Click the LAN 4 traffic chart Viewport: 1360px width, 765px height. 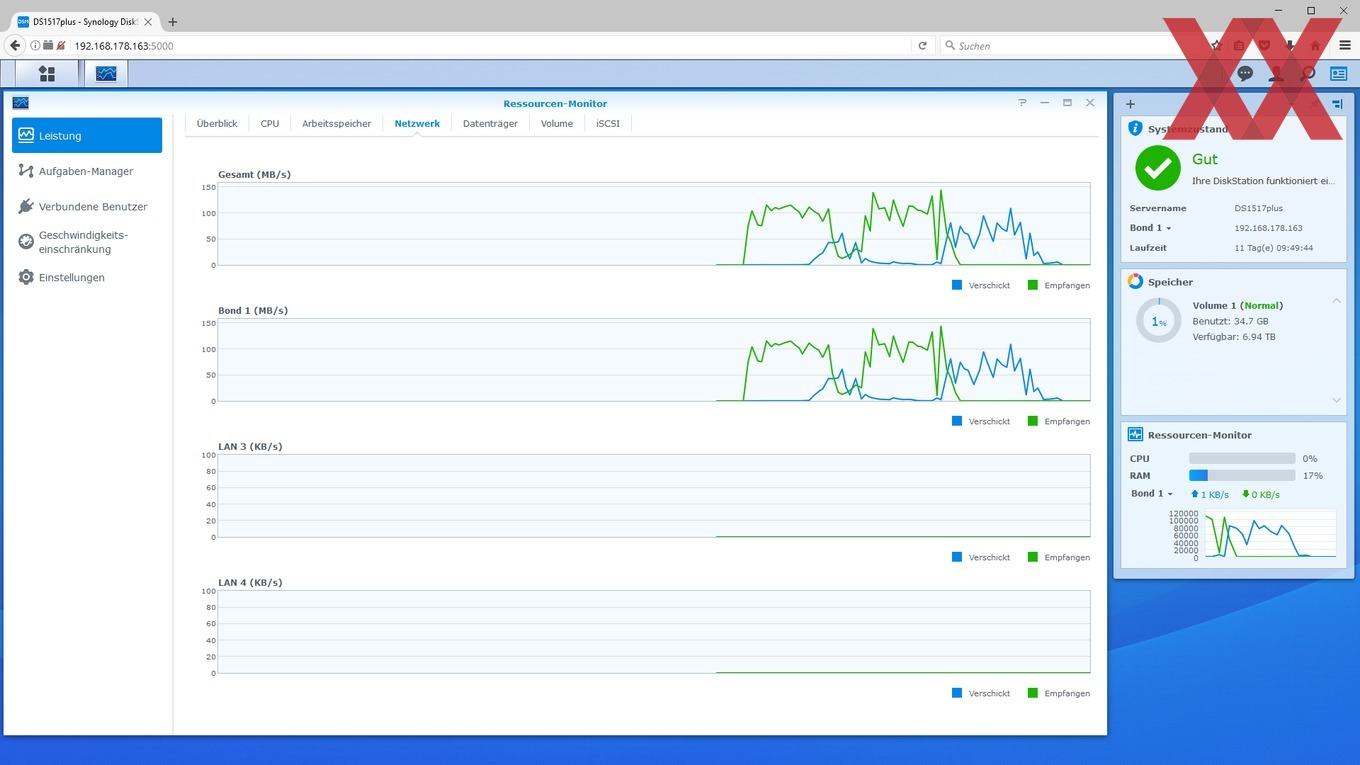pyautogui.click(x=653, y=632)
